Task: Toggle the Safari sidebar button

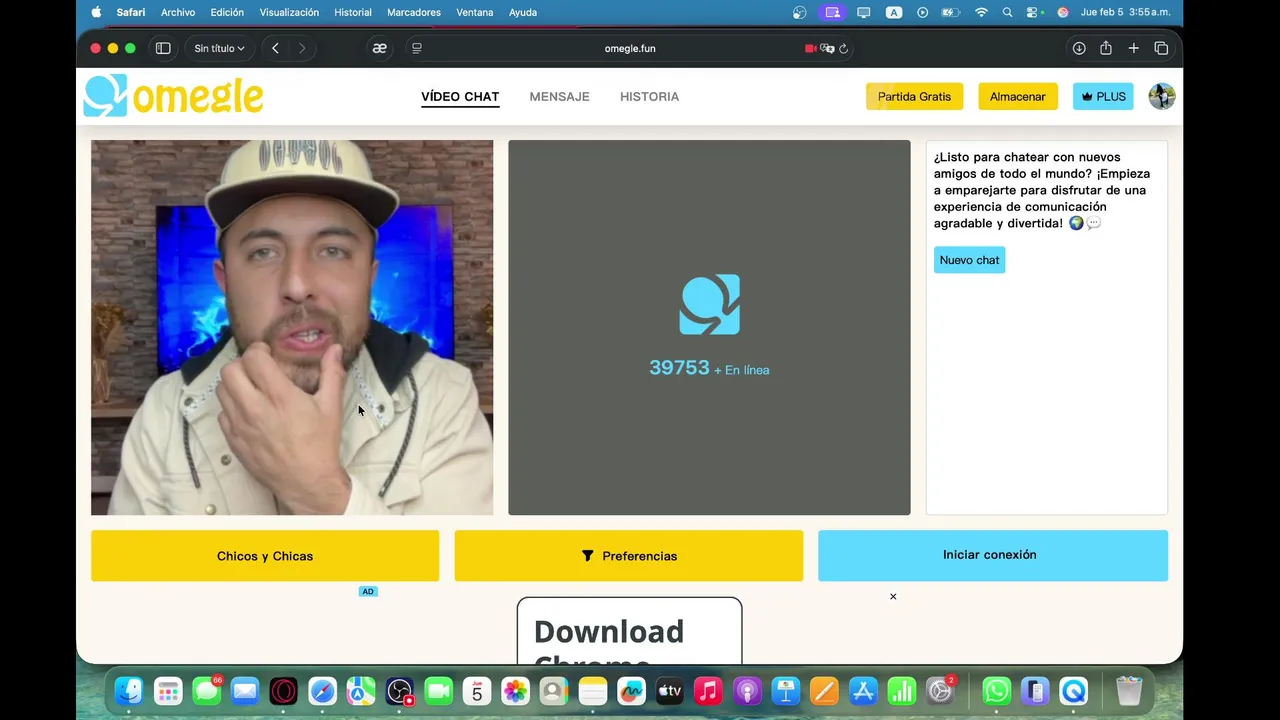Action: pyautogui.click(x=163, y=48)
